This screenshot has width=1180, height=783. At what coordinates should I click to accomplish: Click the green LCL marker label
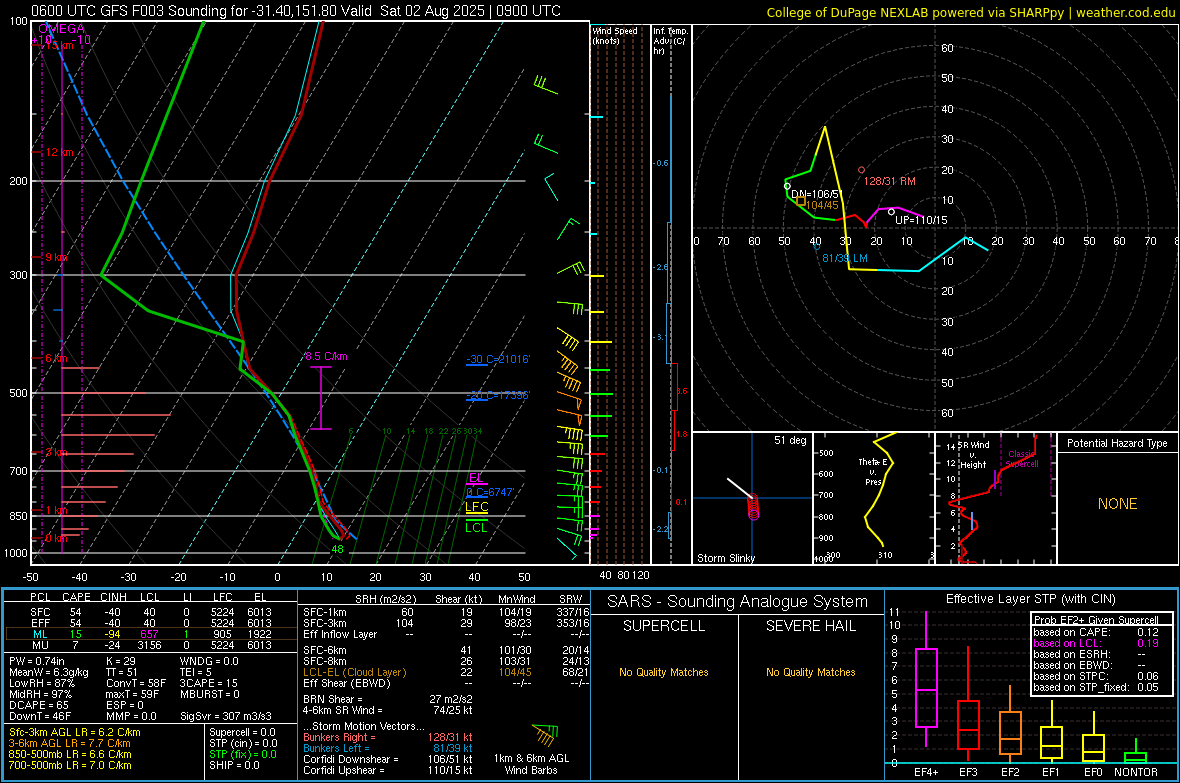(476, 528)
